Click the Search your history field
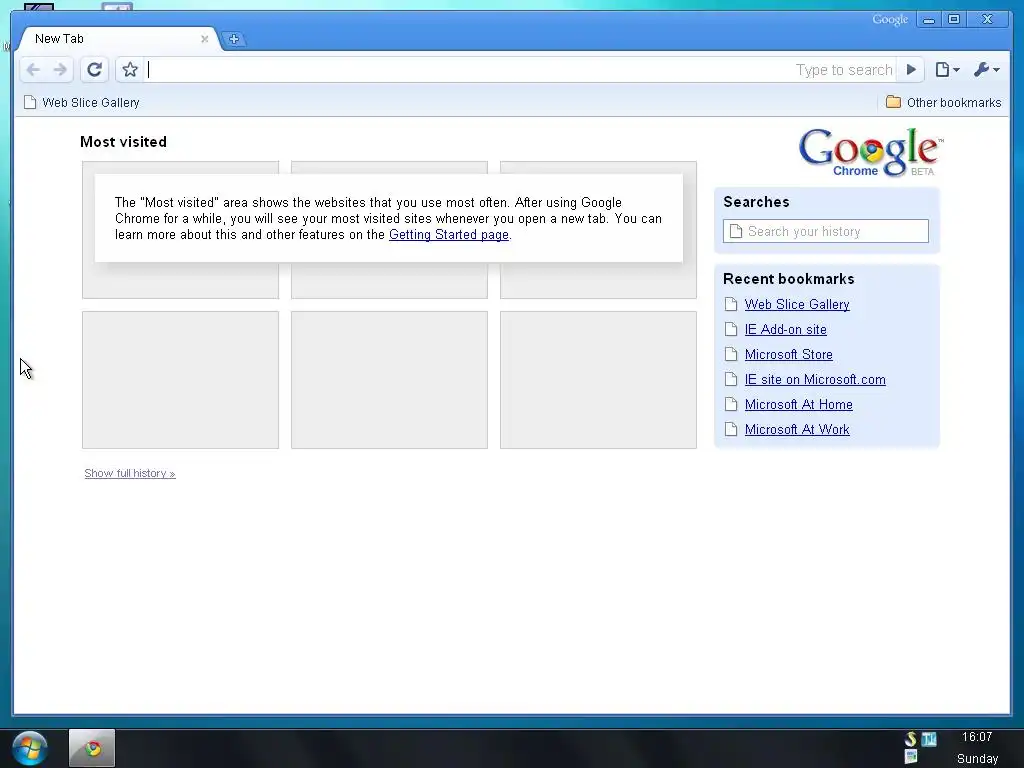The image size is (1024, 768). coord(825,231)
